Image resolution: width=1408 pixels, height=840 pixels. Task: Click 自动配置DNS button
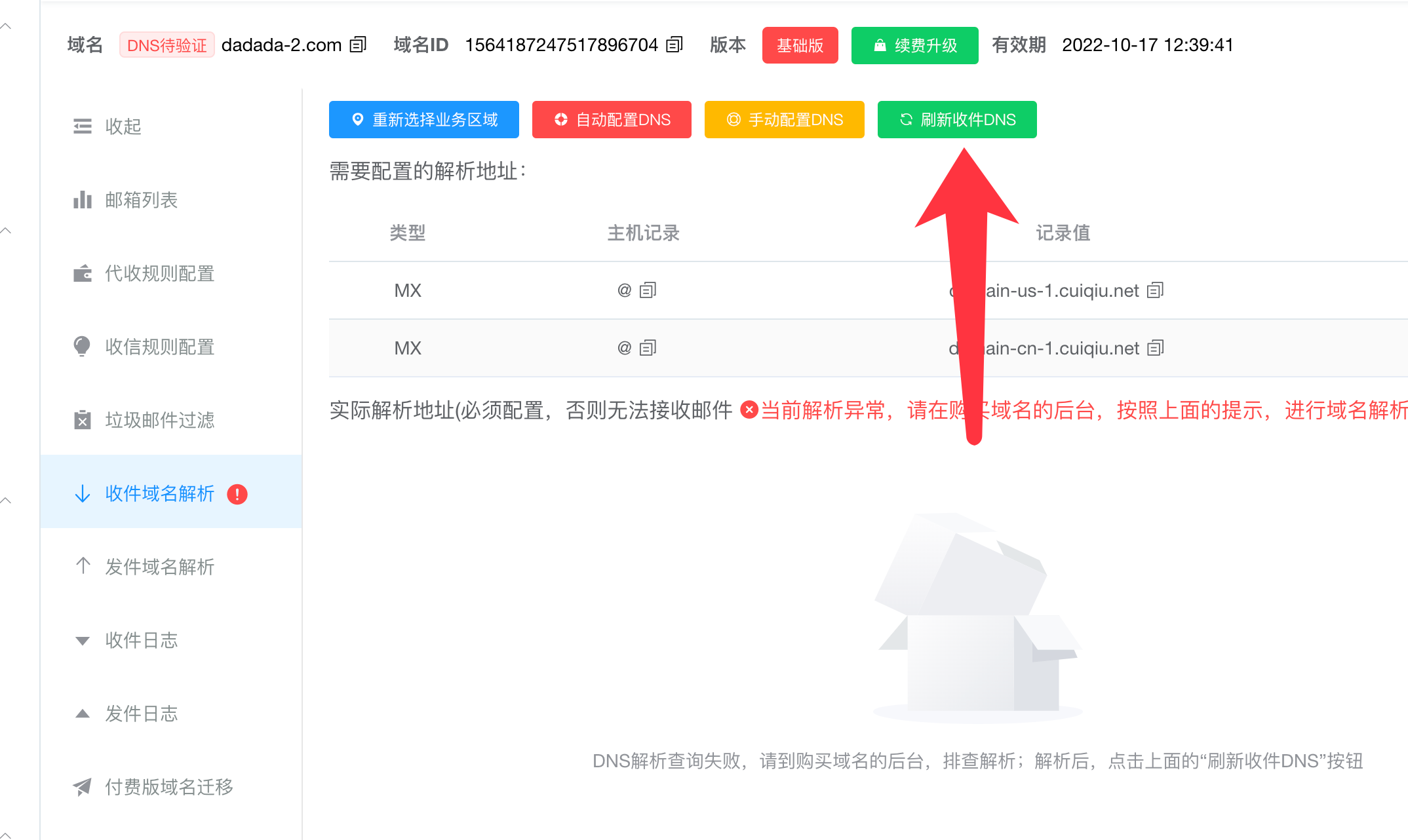612,119
